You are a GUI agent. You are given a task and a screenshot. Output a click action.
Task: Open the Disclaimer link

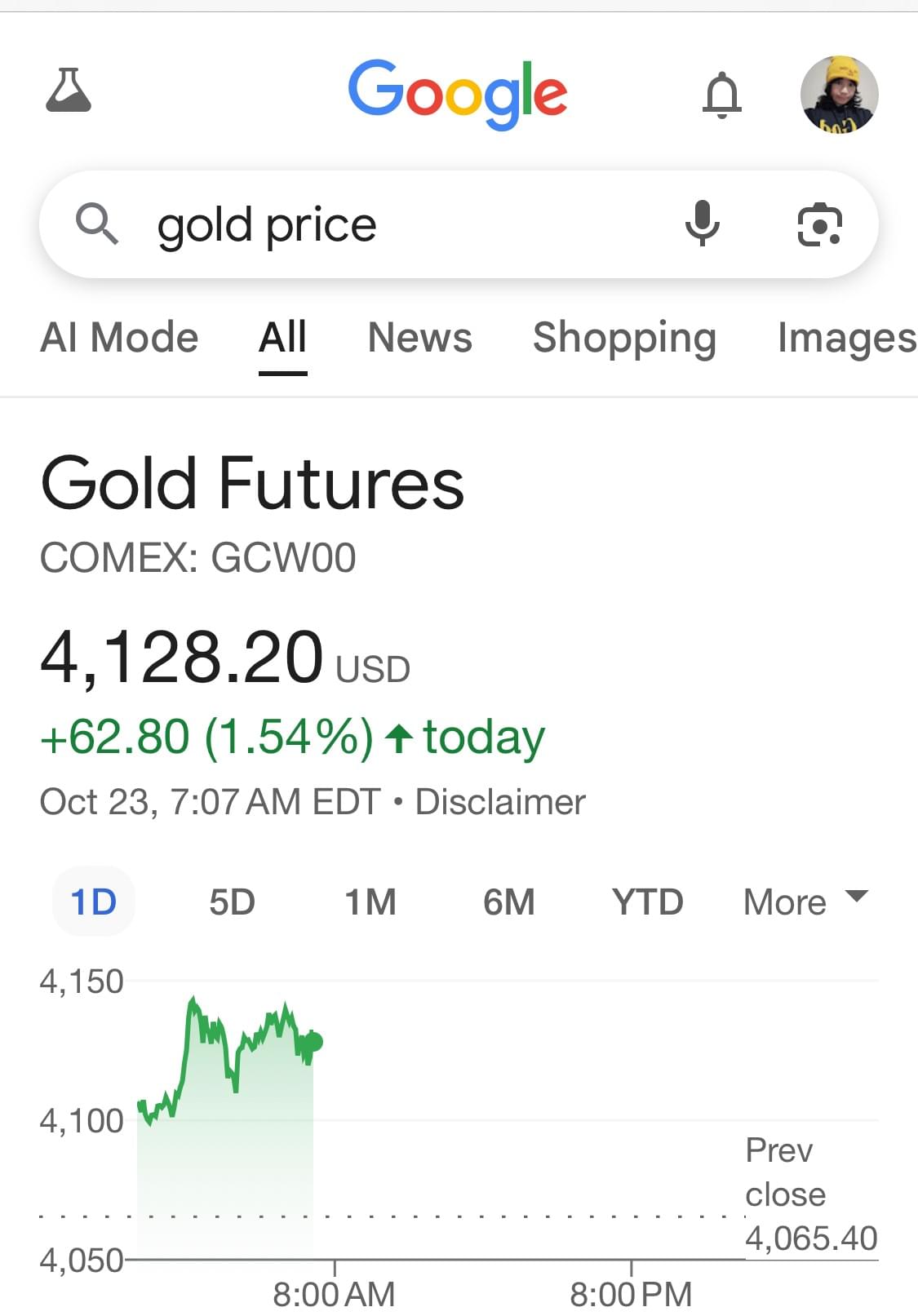pos(500,802)
